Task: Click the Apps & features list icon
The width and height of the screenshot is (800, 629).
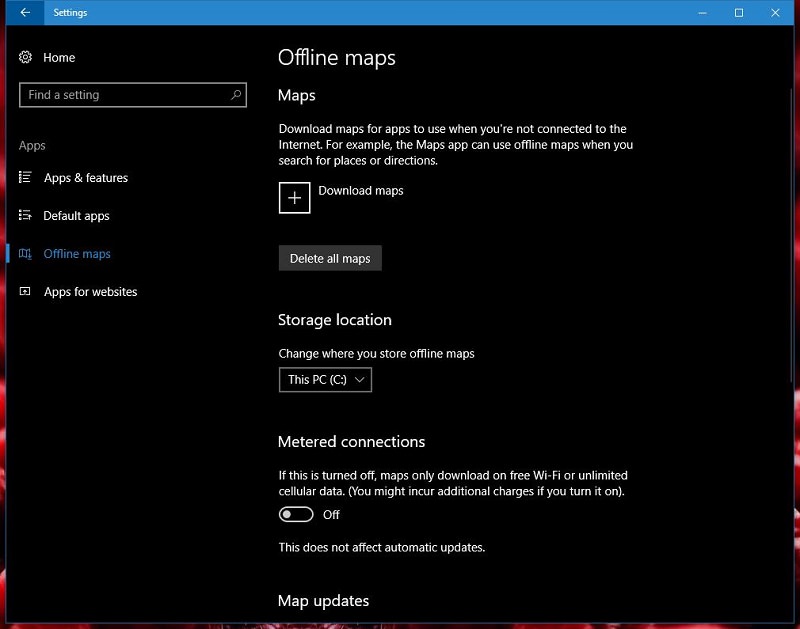Action: coord(26,178)
